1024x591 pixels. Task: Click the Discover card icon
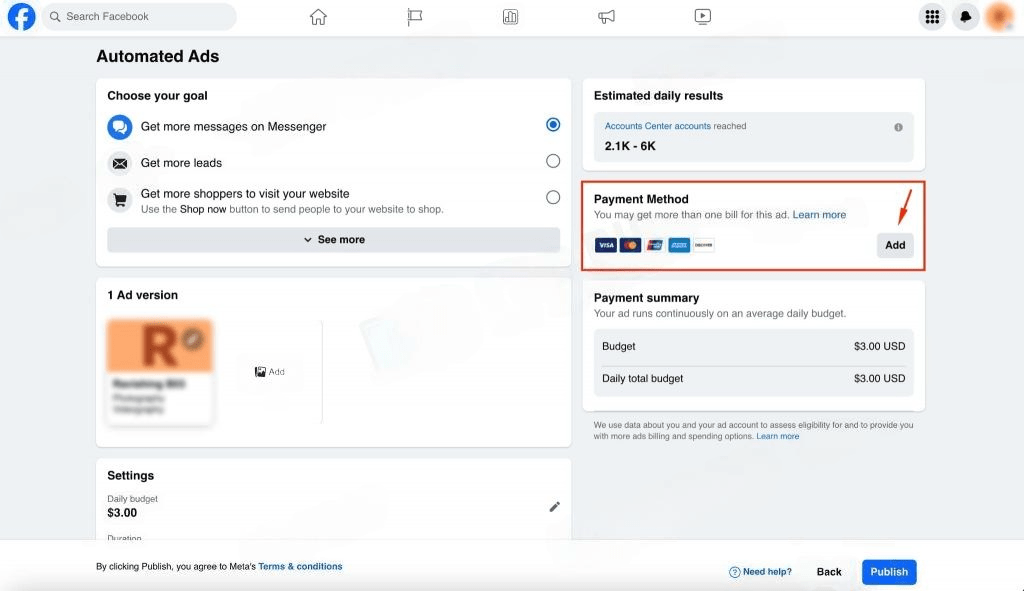[x=703, y=245]
